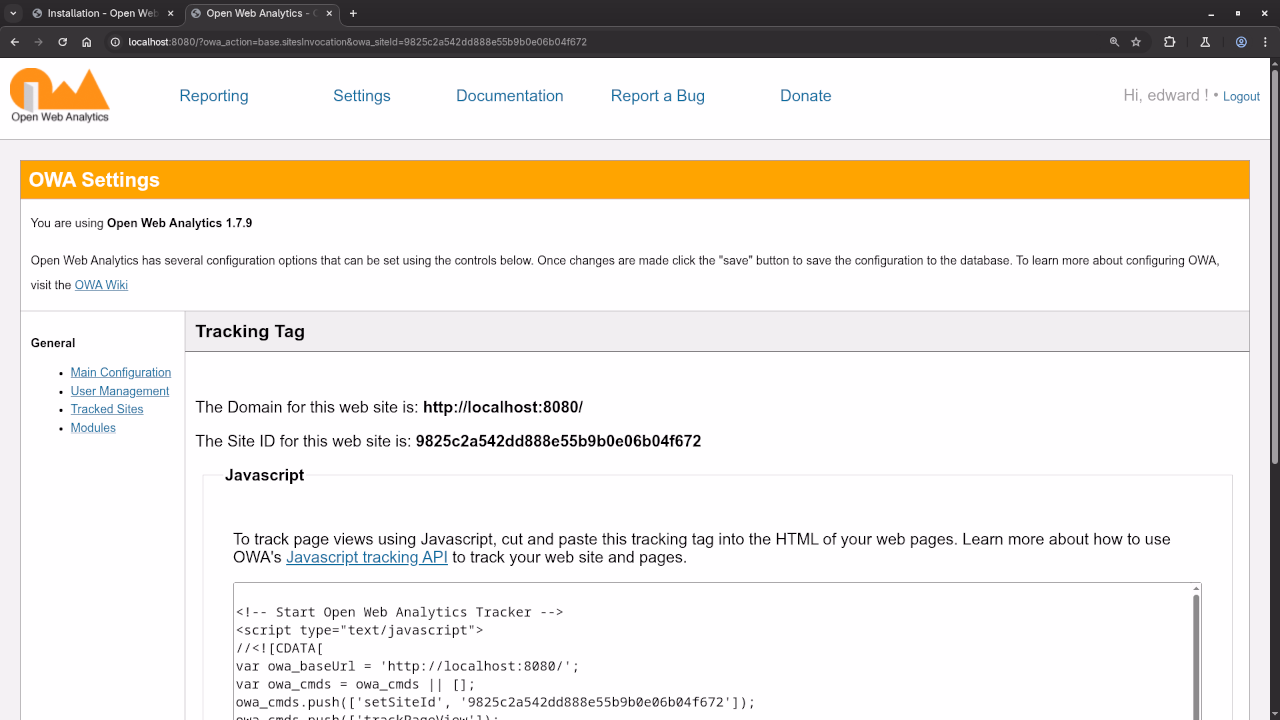The height and width of the screenshot is (720, 1280).
Task: Click the domain text http://localhost:8080/
Action: (x=503, y=407)
